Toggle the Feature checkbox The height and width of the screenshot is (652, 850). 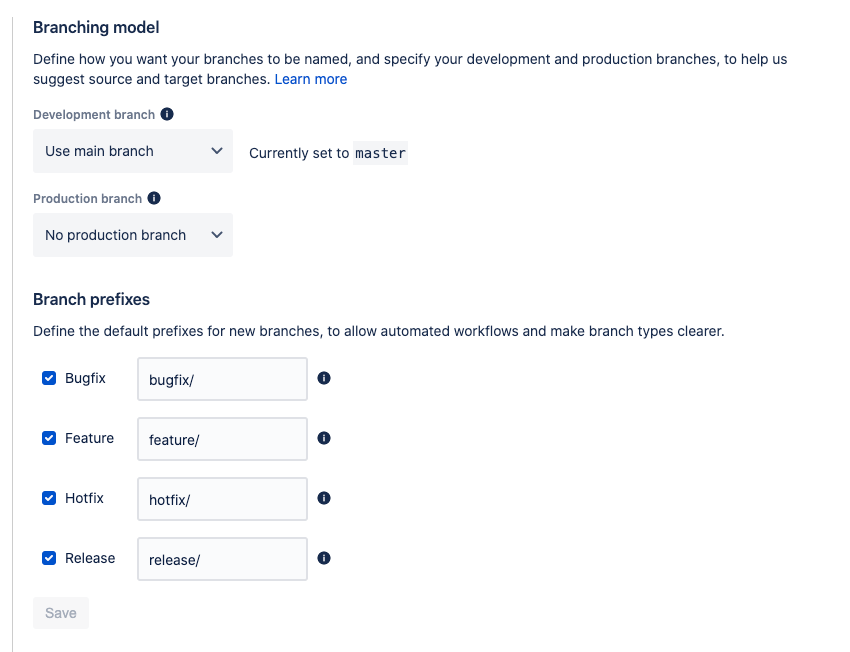click(x=49, y=438)
